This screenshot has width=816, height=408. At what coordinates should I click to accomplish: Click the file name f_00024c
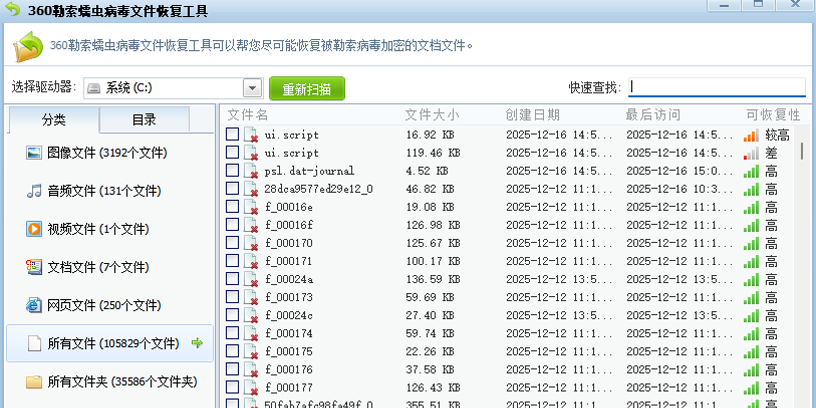coord(289,315)
